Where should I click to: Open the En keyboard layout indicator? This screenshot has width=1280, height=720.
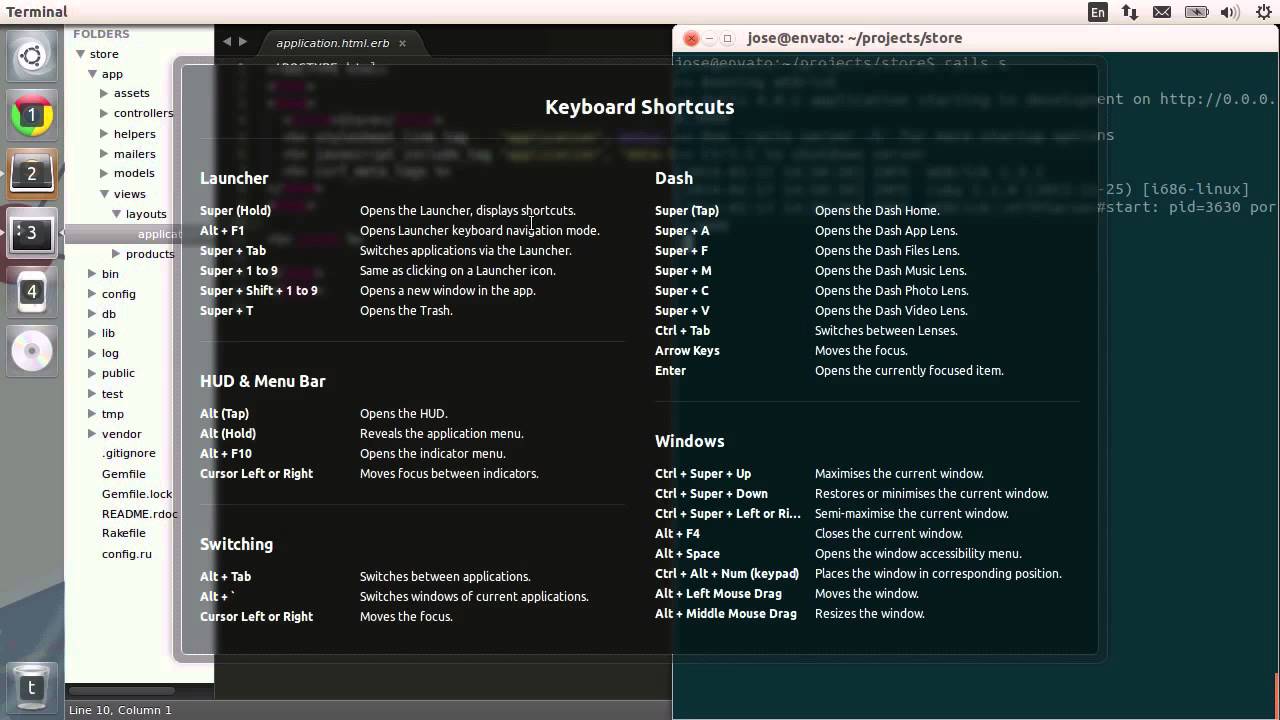1098,12
